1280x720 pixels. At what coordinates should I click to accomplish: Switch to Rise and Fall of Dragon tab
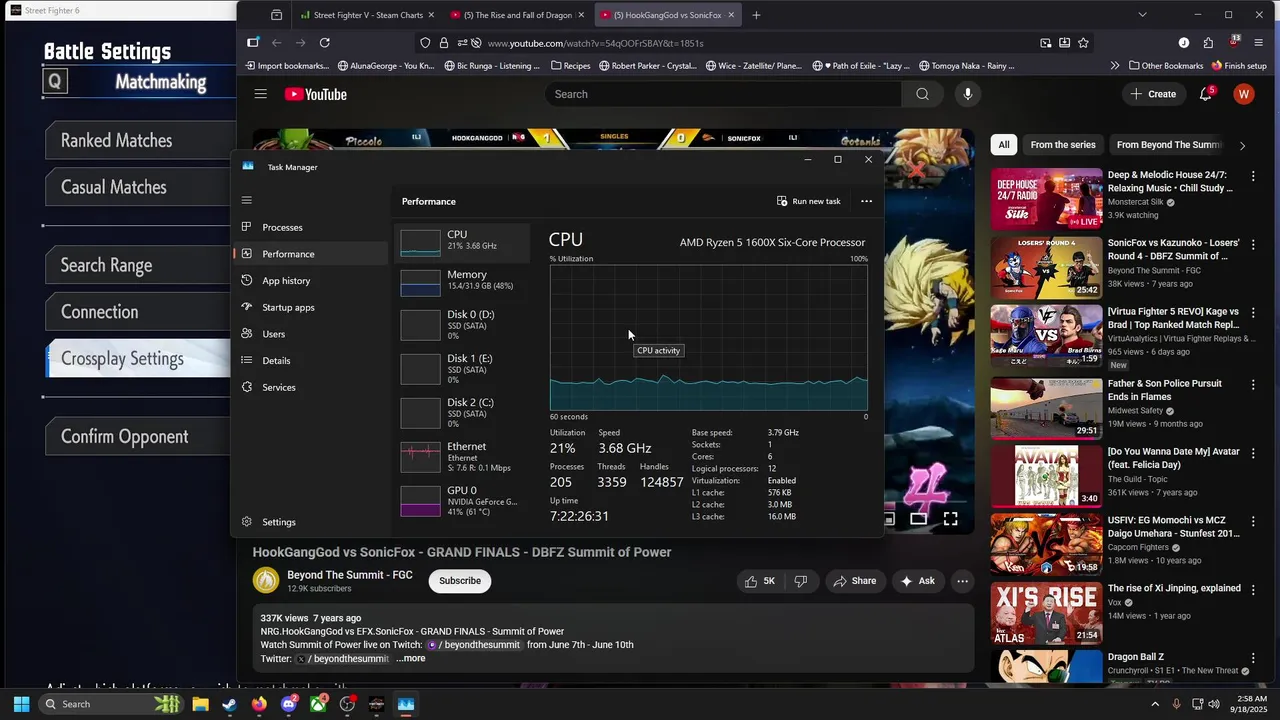[516, 15]
